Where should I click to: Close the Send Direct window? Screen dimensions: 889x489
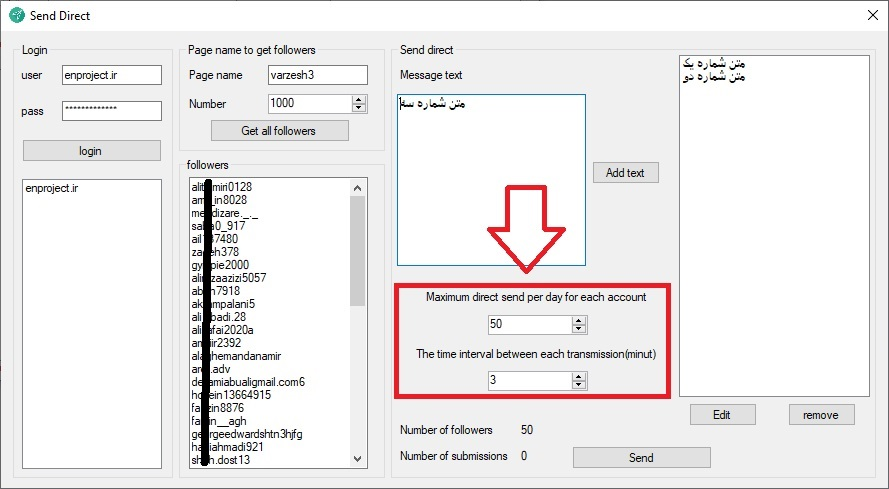(865, 14)
